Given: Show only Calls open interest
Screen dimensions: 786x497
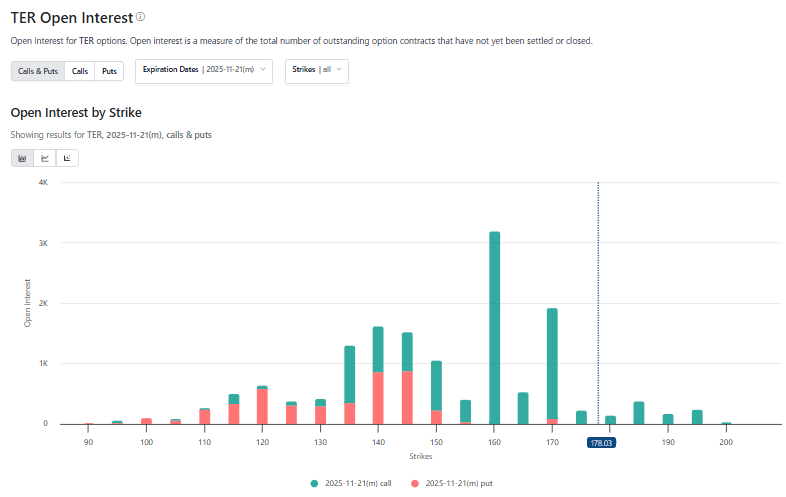Looking at the screenshot, I should (x=80, y=71).
